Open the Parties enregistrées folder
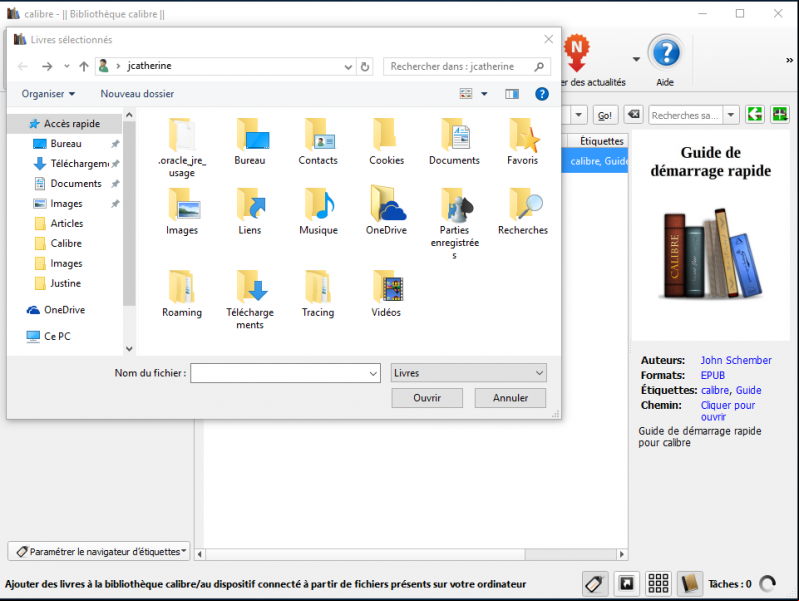This screenshot has height=601, width=799. [x=454, y=223]
